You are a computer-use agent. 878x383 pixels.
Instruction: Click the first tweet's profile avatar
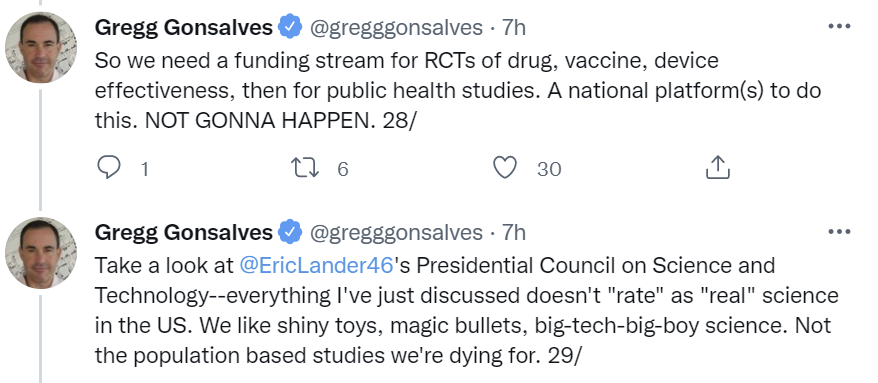(41, 48)
